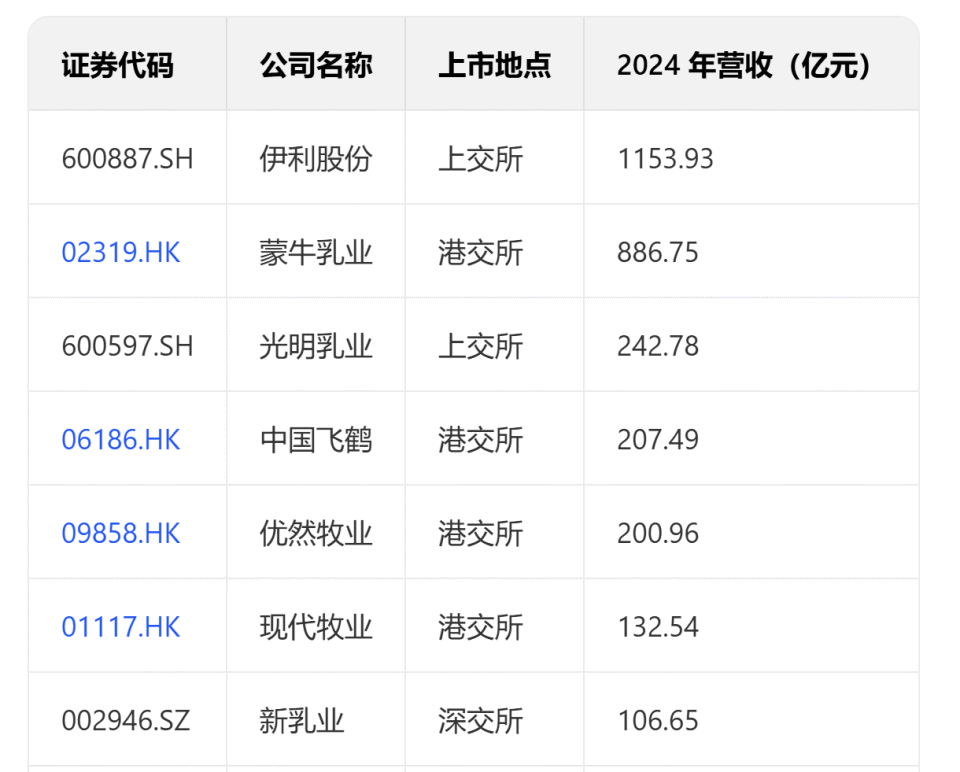This screenshot has height=772, width=960.
Task: Click 港交所 in the 蒙牛乳业 row
Action: coord(481,252)
